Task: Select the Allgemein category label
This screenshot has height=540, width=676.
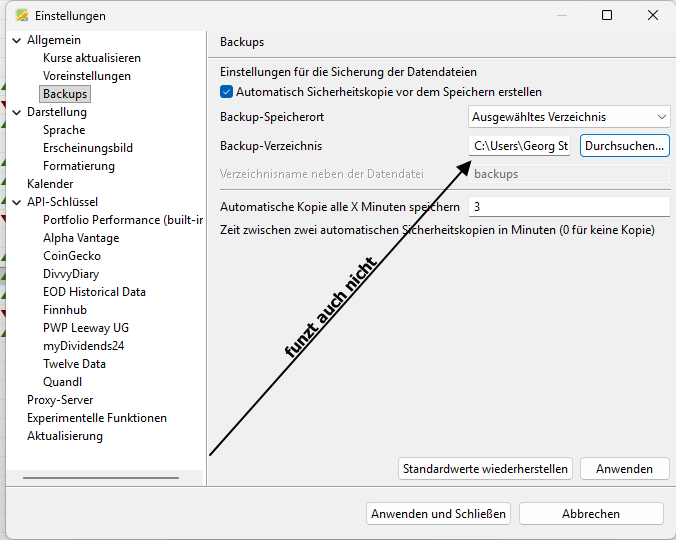Action: click(x=54, y=40)
